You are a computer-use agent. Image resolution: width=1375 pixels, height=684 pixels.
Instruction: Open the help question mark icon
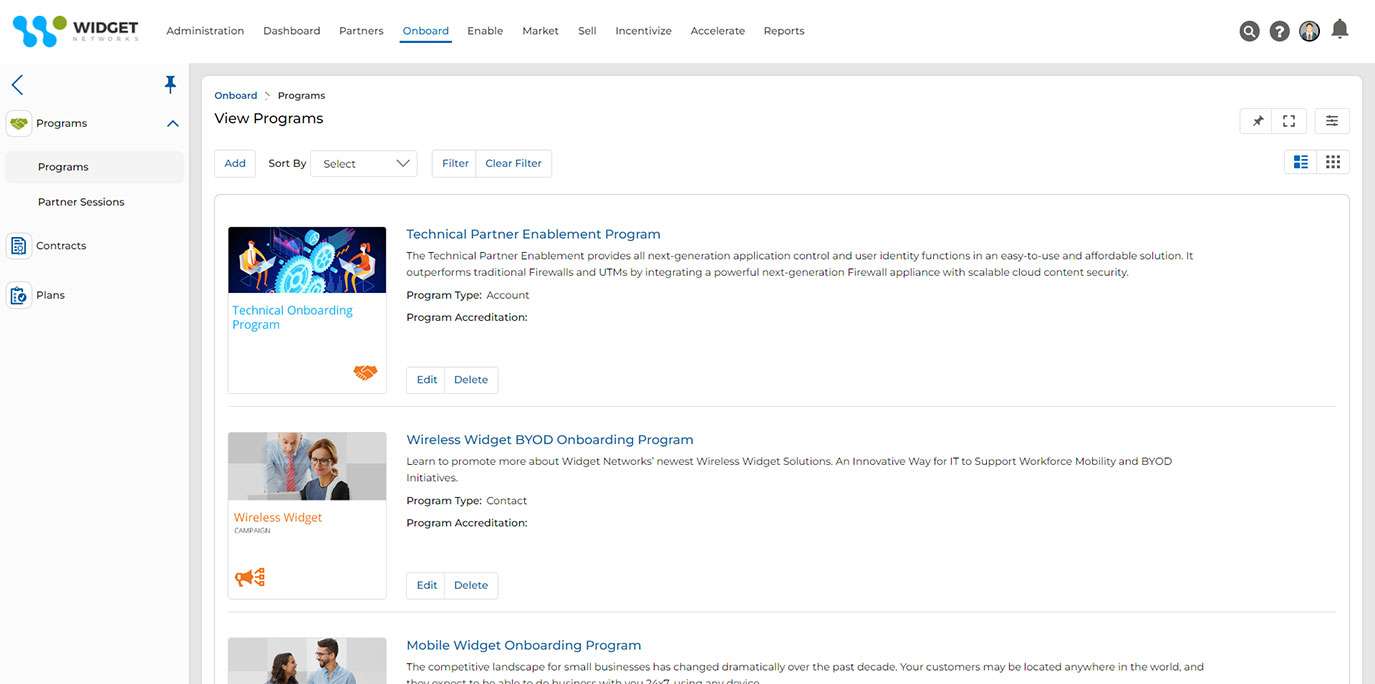point(1279,31)
